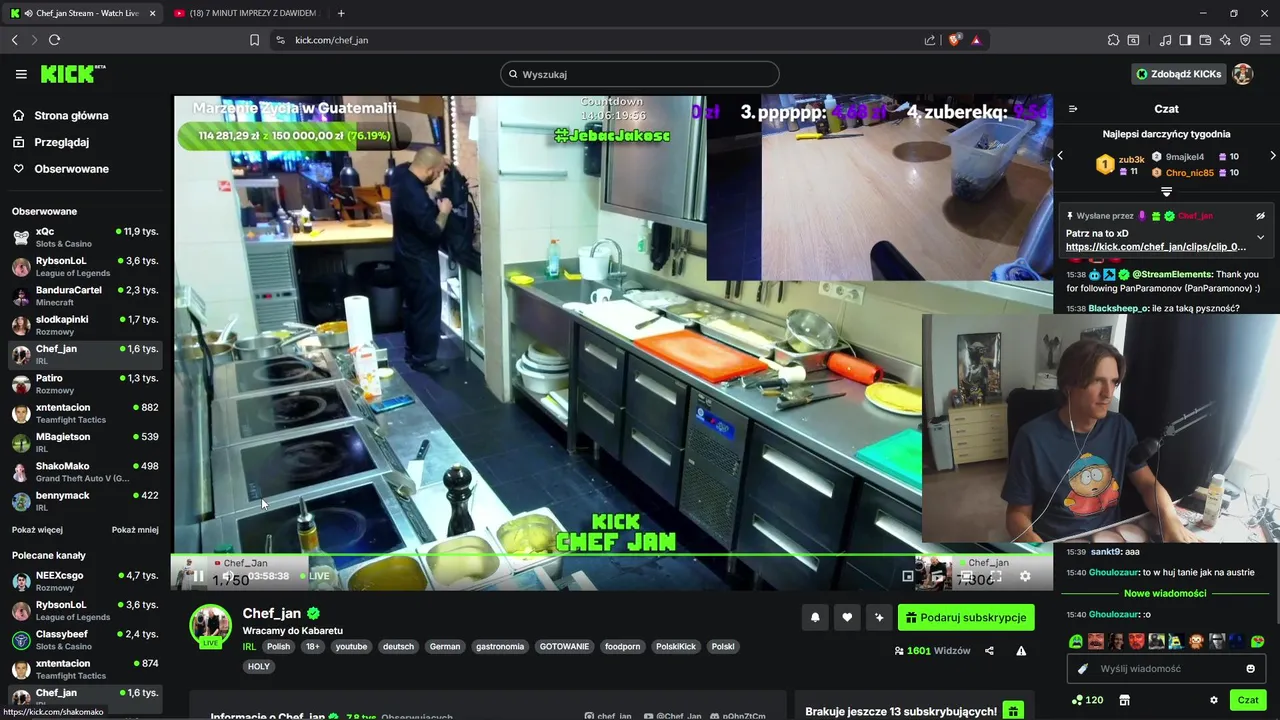The image size is (1280, 720).
Task: Send message with green Czat button
Action: [1248, 700]
